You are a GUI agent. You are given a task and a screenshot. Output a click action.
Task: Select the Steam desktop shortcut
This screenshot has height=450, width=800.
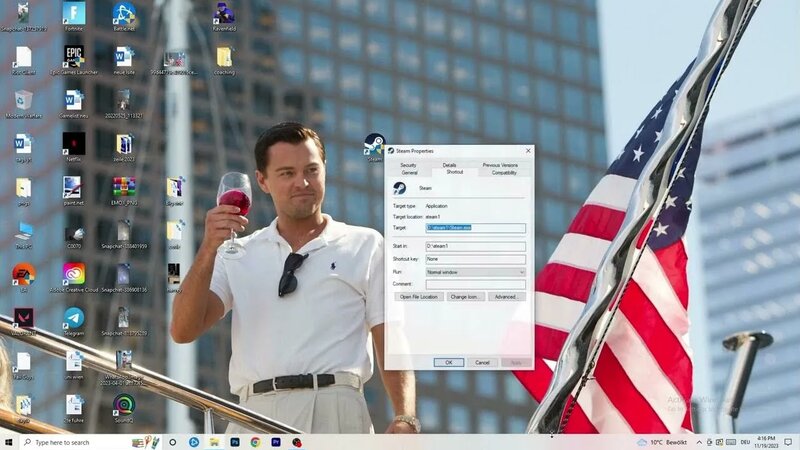pyautogui.click(x=374, y=147)
